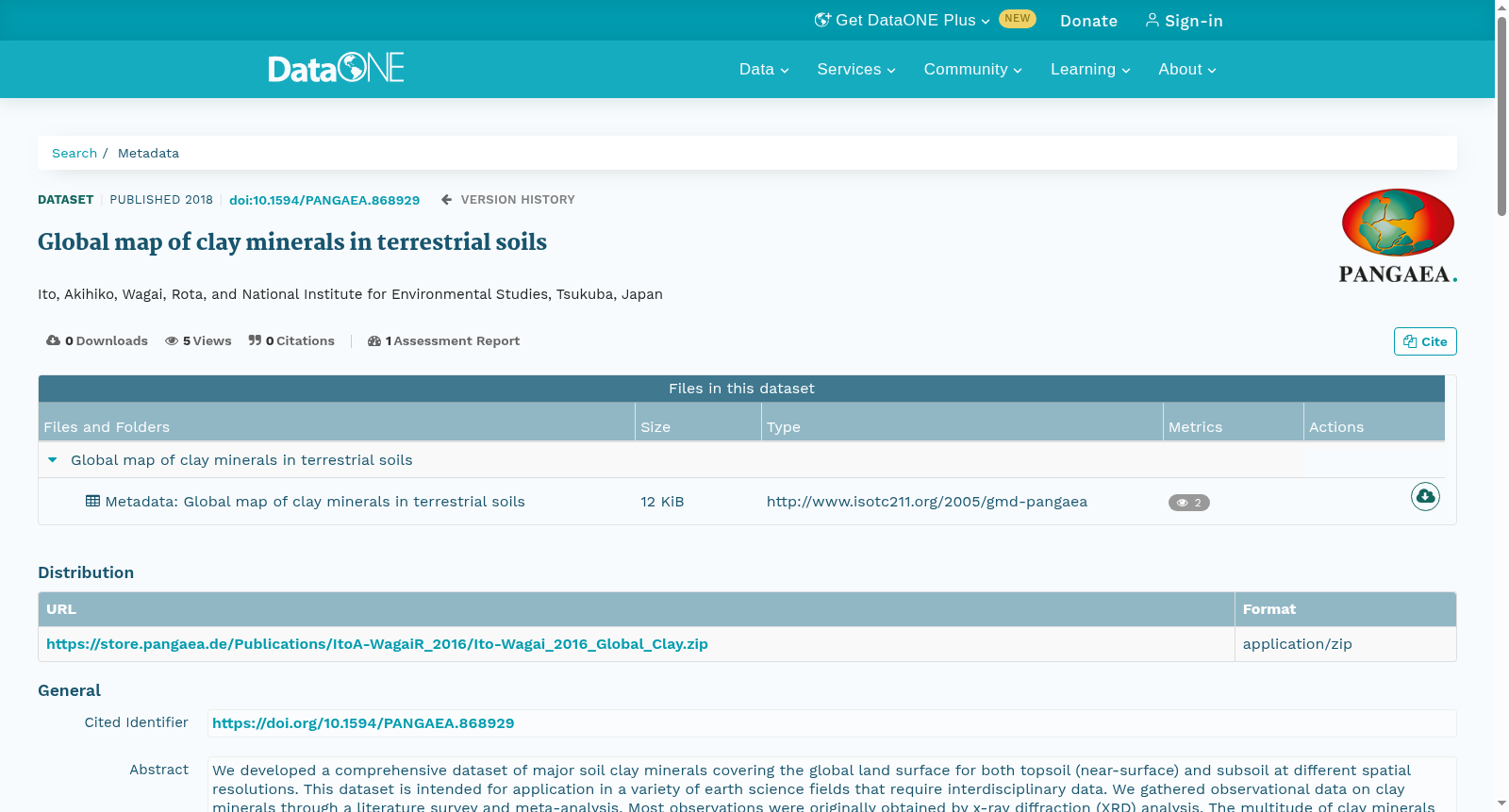Click the Distribution section heading
This screenshot has width=1509, height=812.
coord(86,572)
